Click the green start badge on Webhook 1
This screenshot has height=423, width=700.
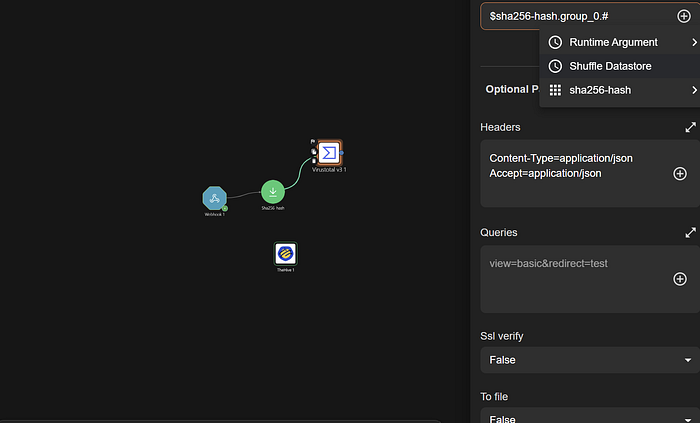point(225,208)
